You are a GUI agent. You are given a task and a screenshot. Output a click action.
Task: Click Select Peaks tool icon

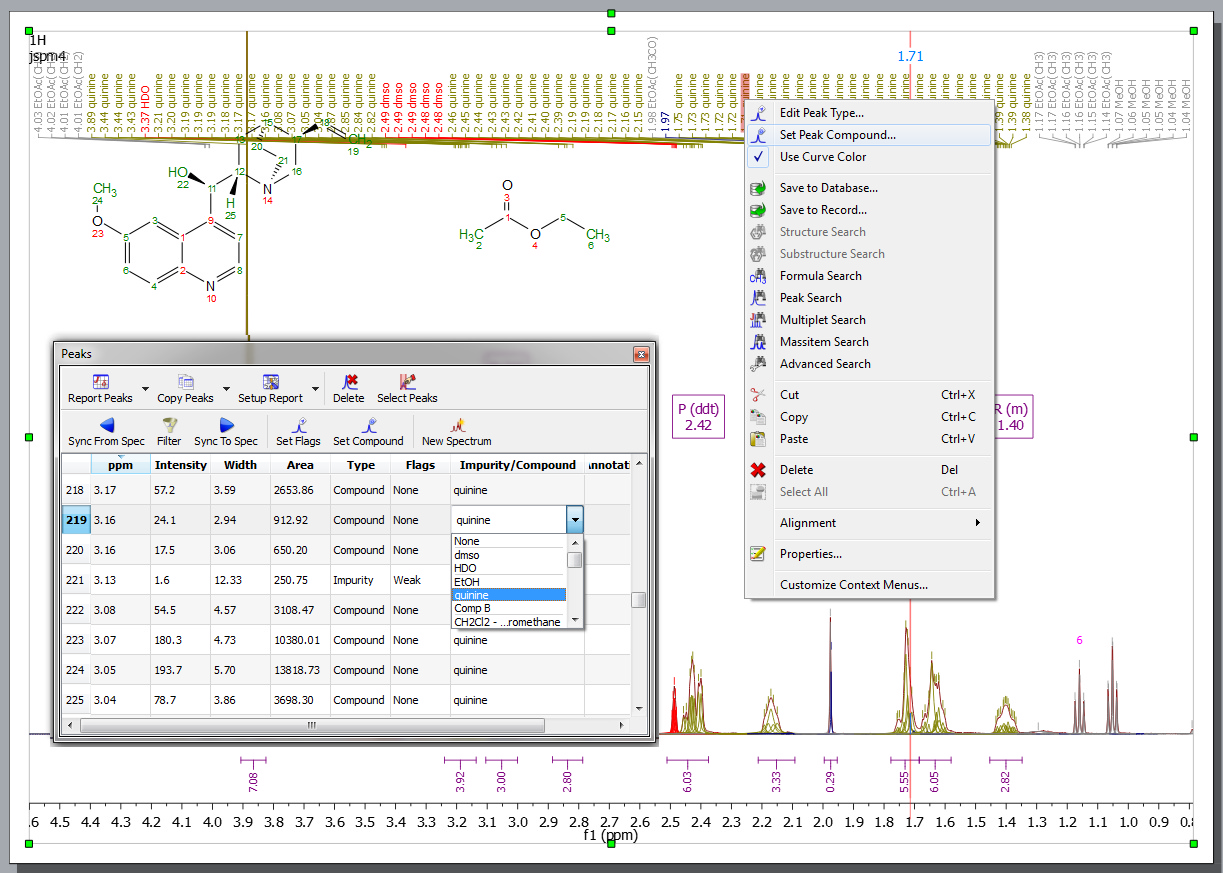[407, 382]
